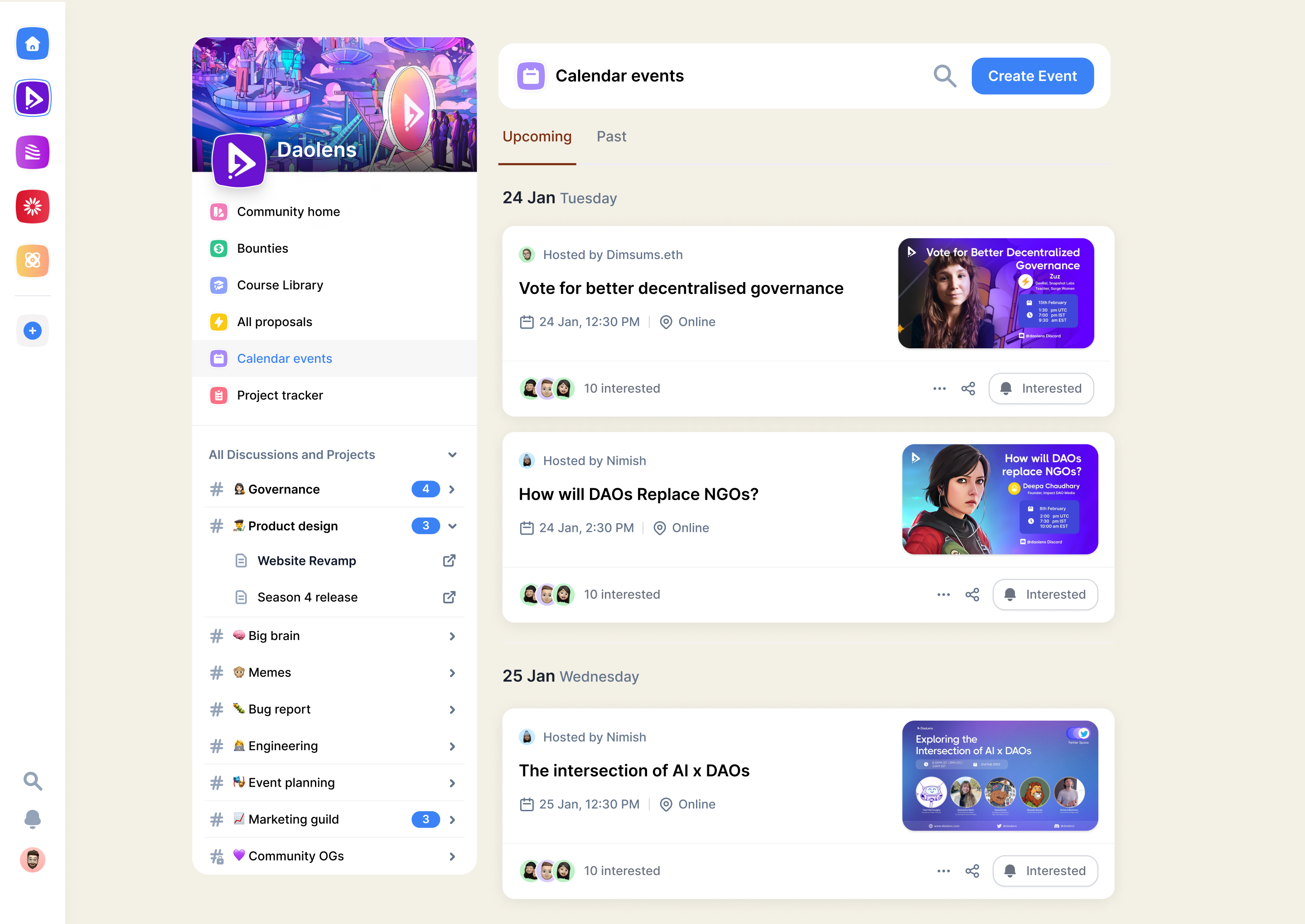This screenshot has width=1305, height=924.
Task: Expand the Governance channel chevron
Action: [x=453, y=489]
